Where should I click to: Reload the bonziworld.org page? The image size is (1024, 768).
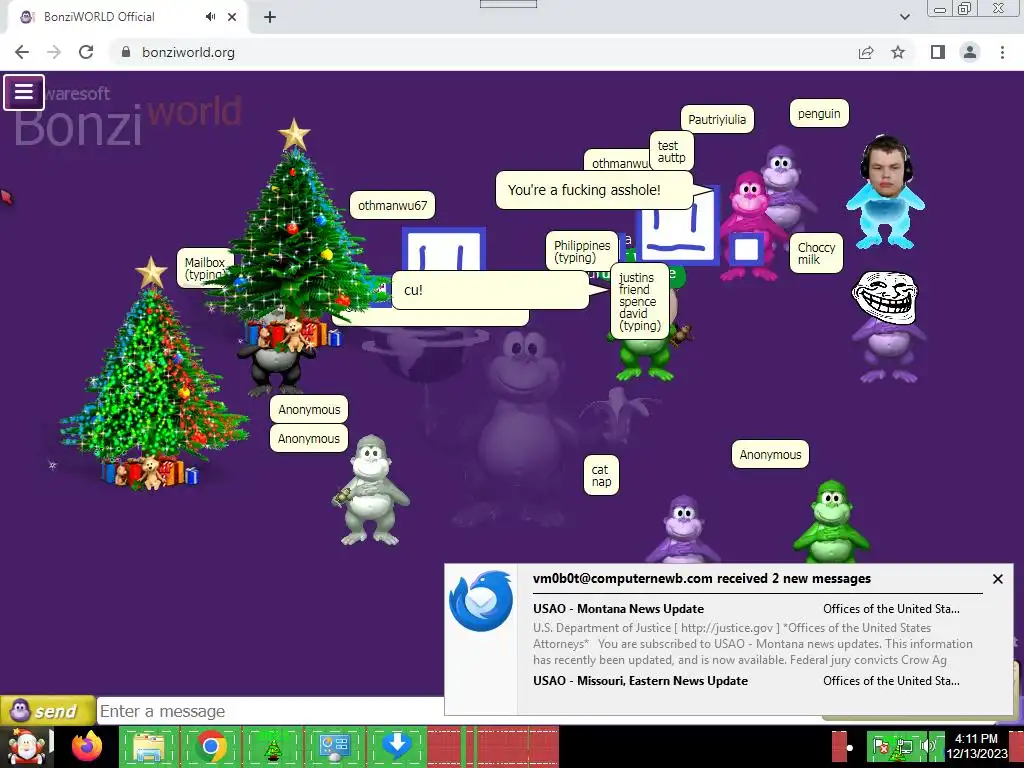point(86,52)
